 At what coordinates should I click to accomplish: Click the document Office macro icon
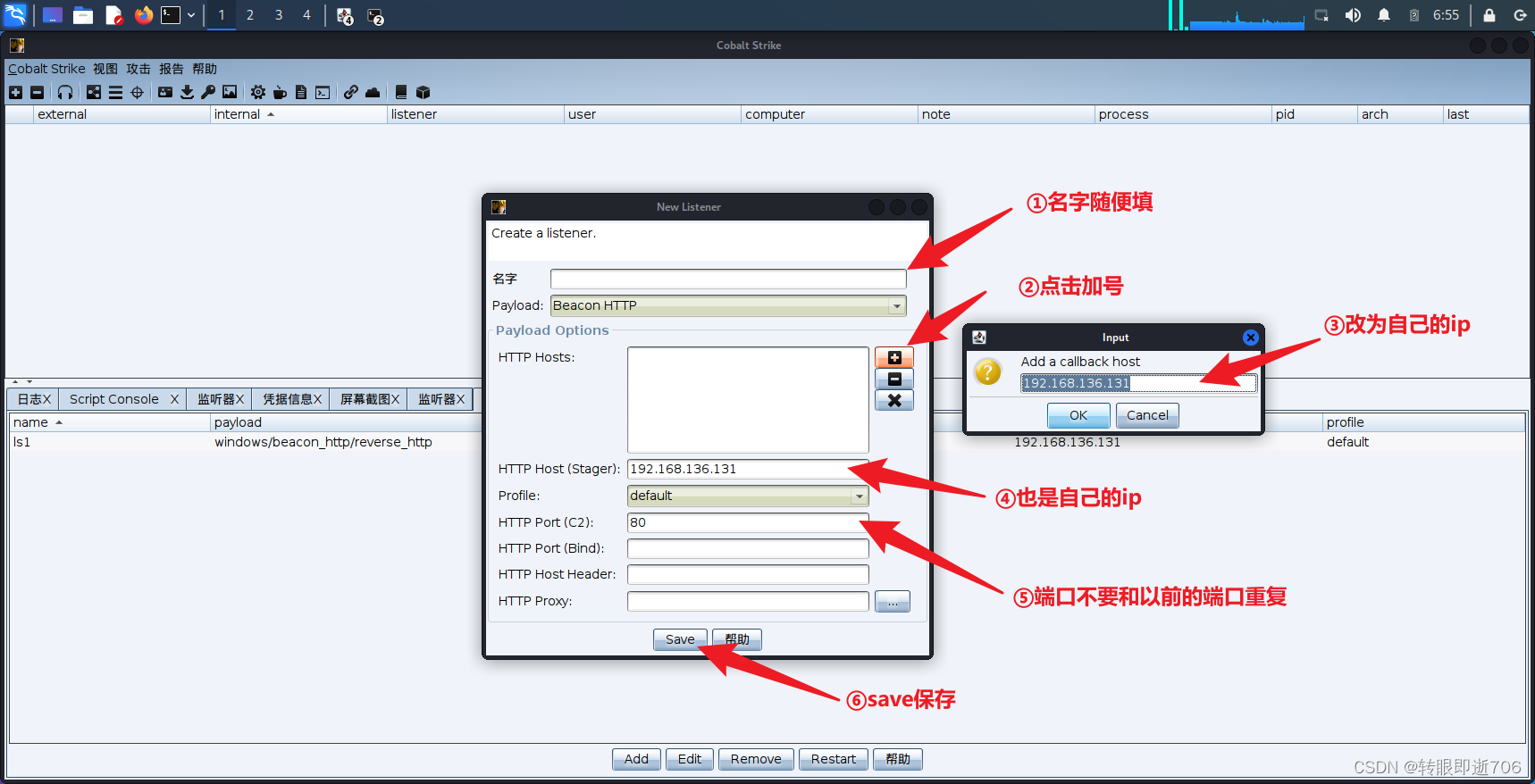point(301,92)
